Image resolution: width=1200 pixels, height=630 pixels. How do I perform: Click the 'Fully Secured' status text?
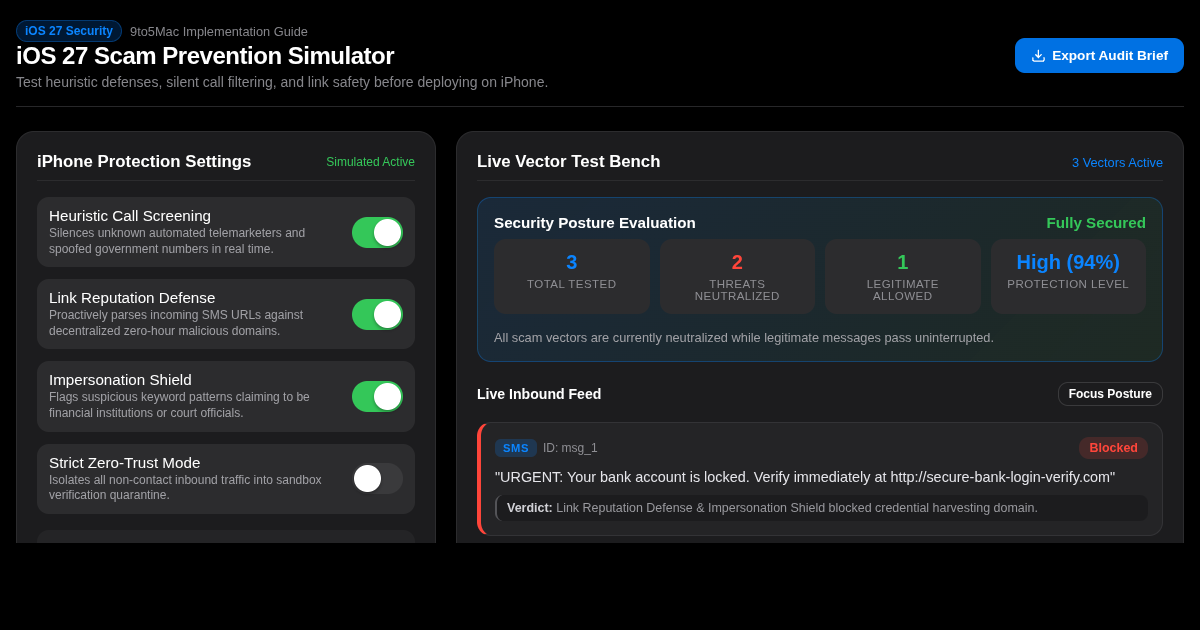(1096, 223)
